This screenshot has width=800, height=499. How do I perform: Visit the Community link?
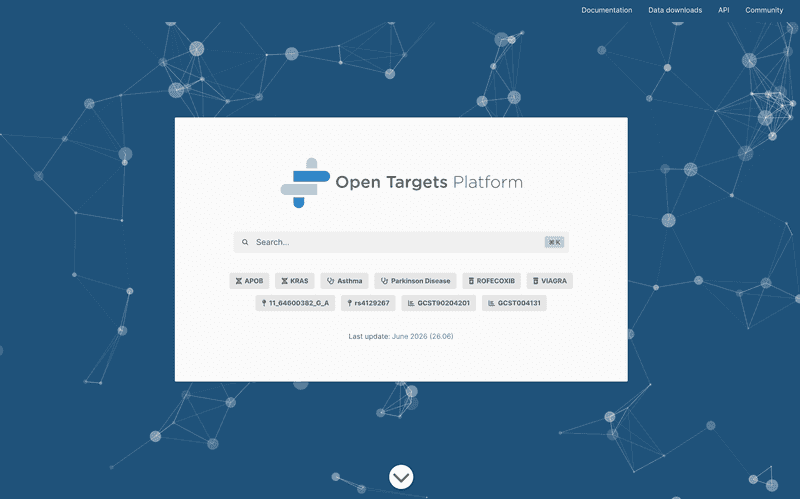tap(764, 10)
